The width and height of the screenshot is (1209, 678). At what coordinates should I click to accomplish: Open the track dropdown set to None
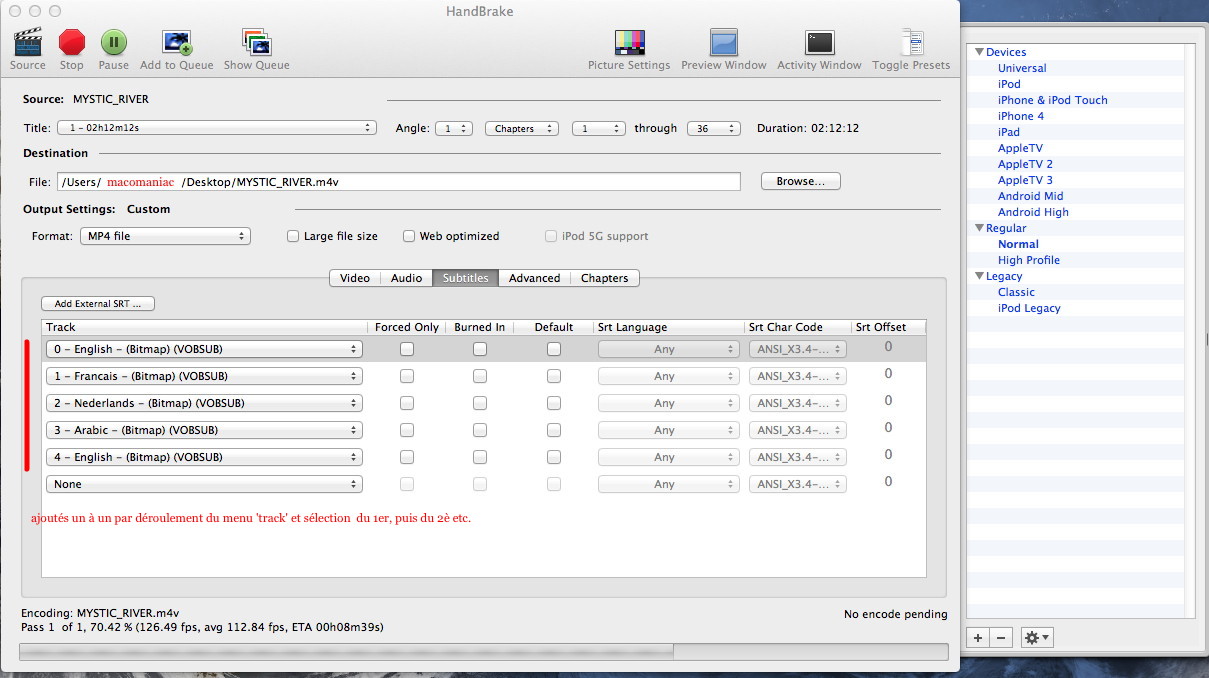[204, 484]
